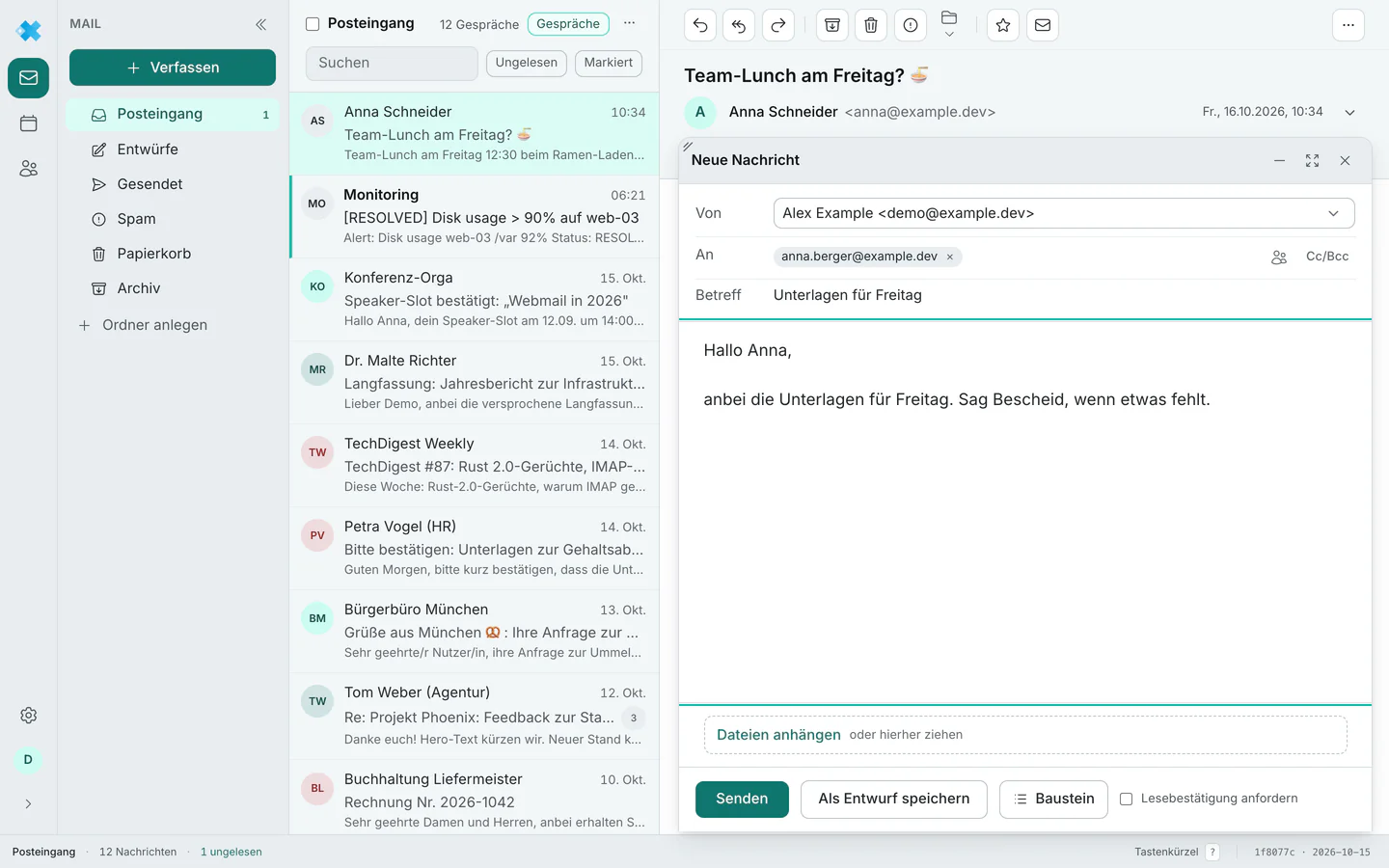Click the Dateien anhängen link
1389x868 pixels.
pyautogui.click(x=778, y=735)
